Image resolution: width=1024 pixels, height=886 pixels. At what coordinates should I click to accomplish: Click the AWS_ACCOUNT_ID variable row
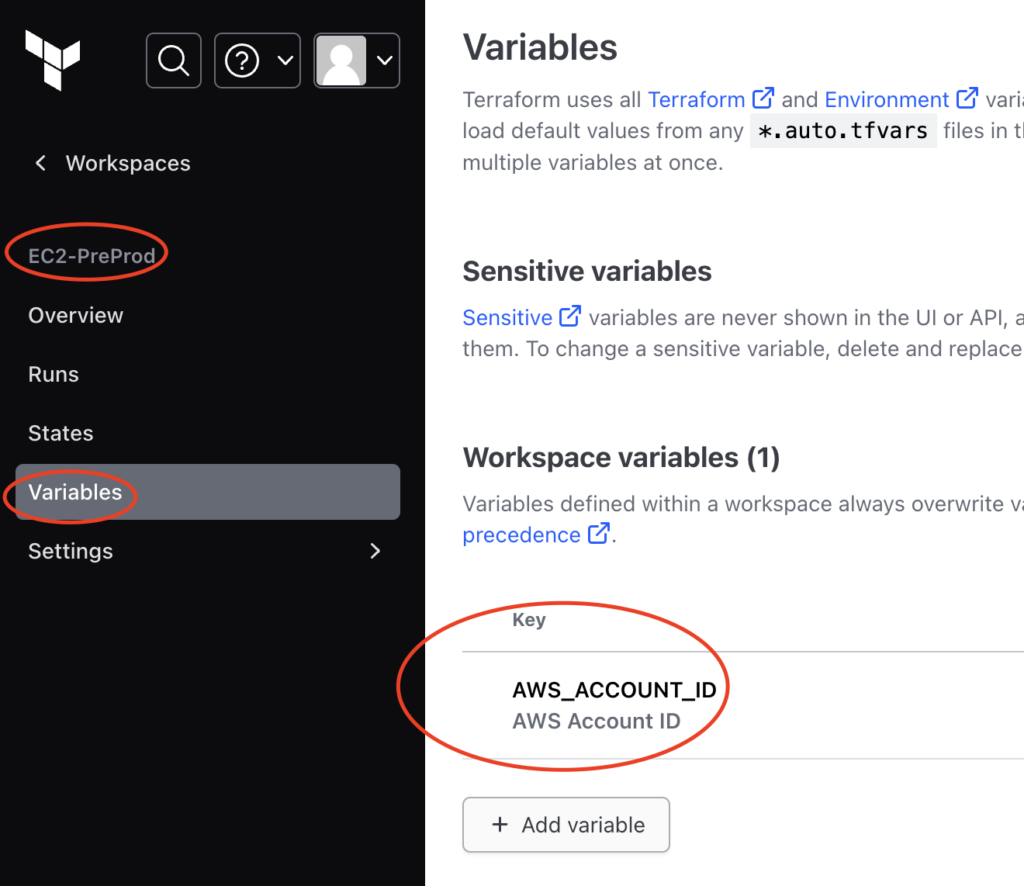[743, 705]
